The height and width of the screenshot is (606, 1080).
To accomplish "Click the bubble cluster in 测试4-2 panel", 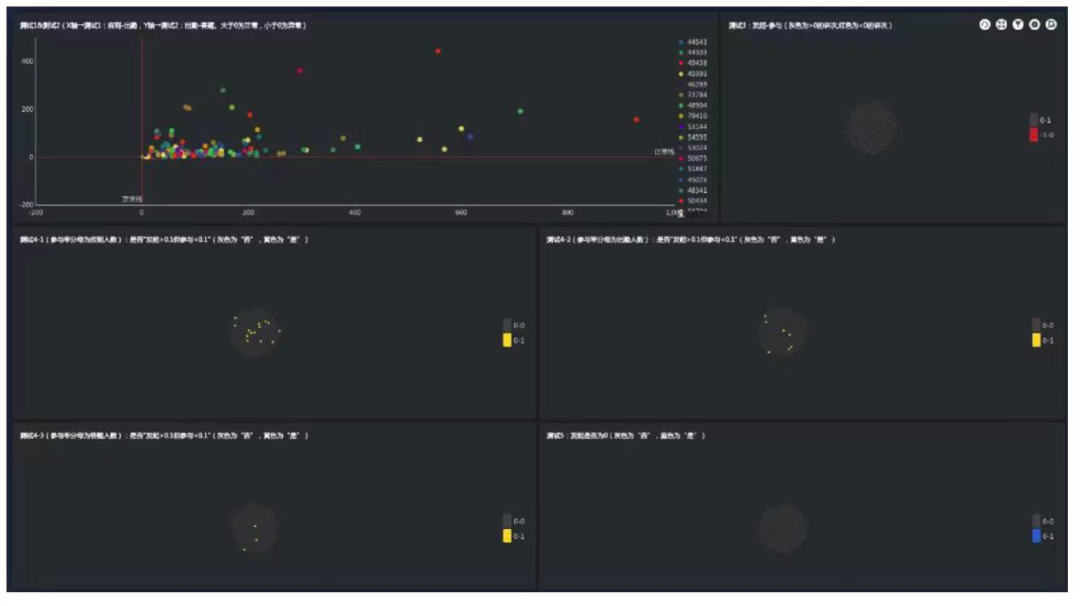I will [782, 332].
